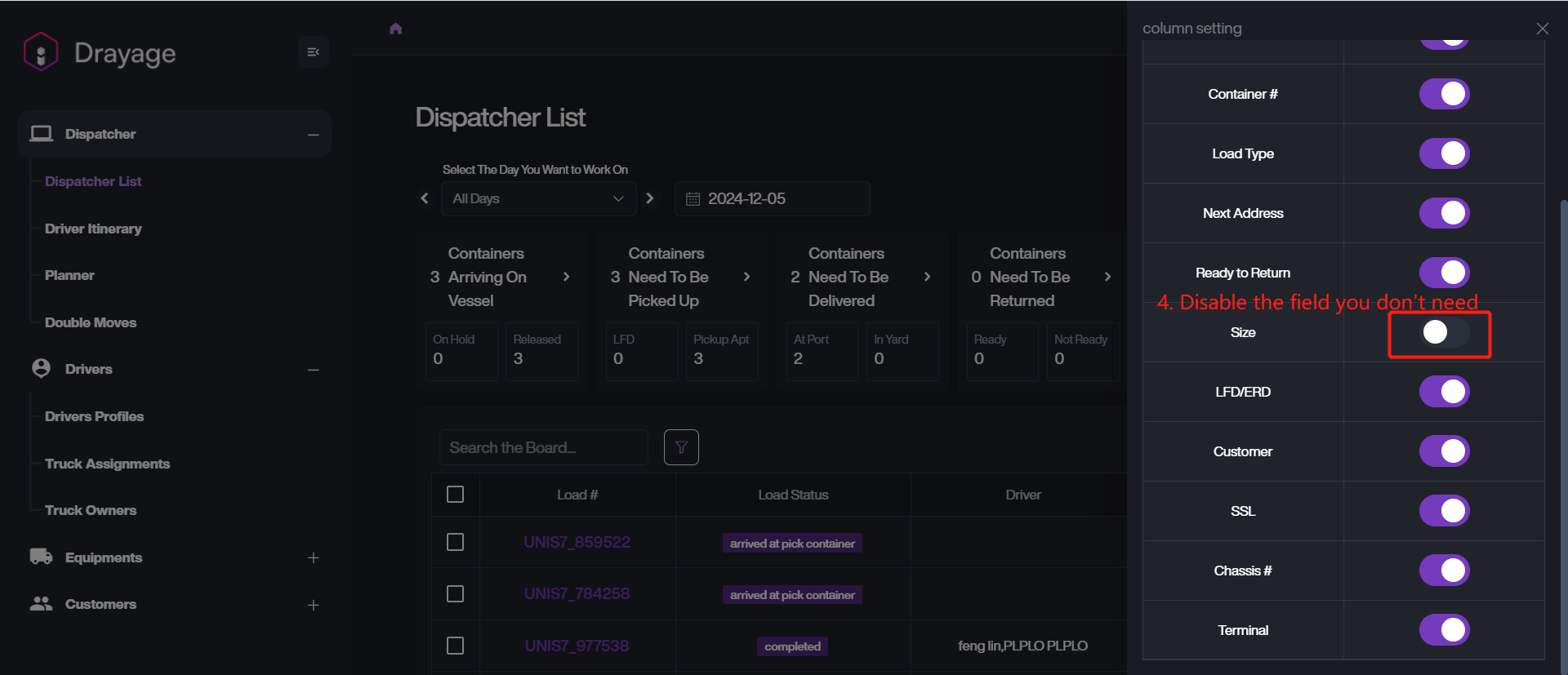Open Driver Itinerary menu item
Image resolution: width=1568 pixels, height=675 pixels.
(x=93, y=229)
